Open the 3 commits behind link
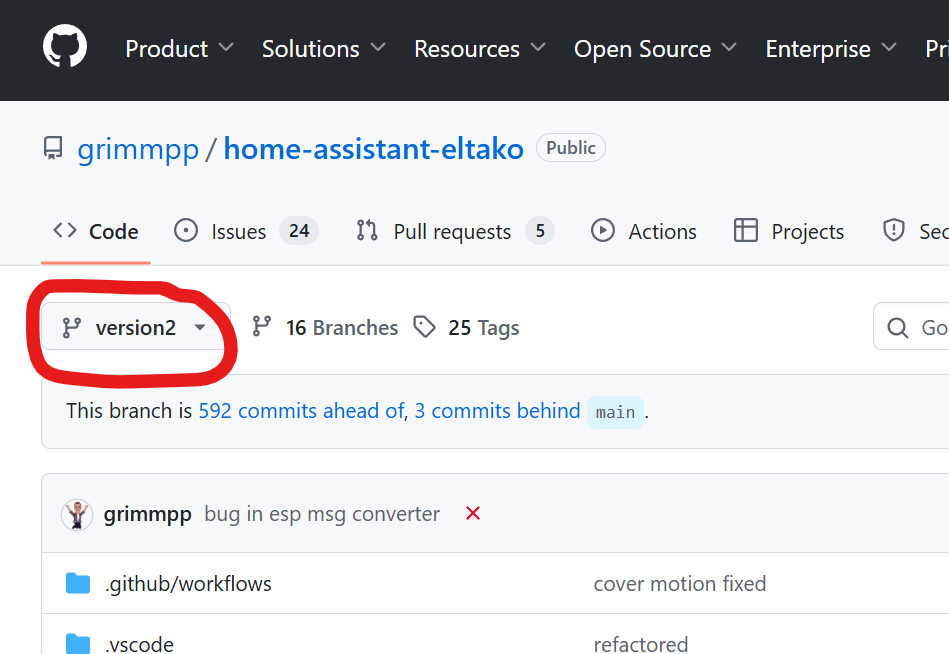 (497, 411)
